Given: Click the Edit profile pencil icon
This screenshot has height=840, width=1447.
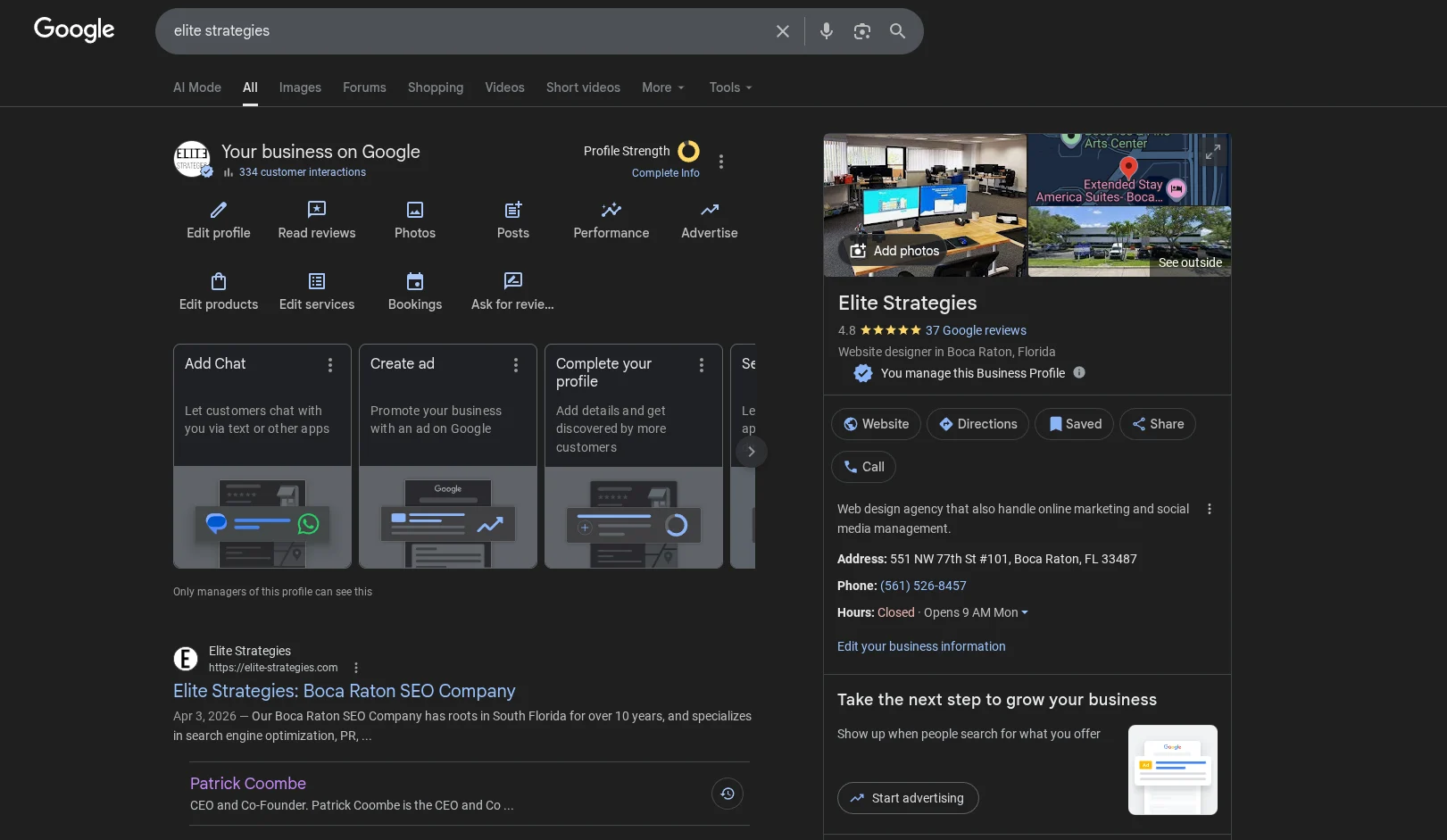Looking at the screenshot, I should click(219, 211).
